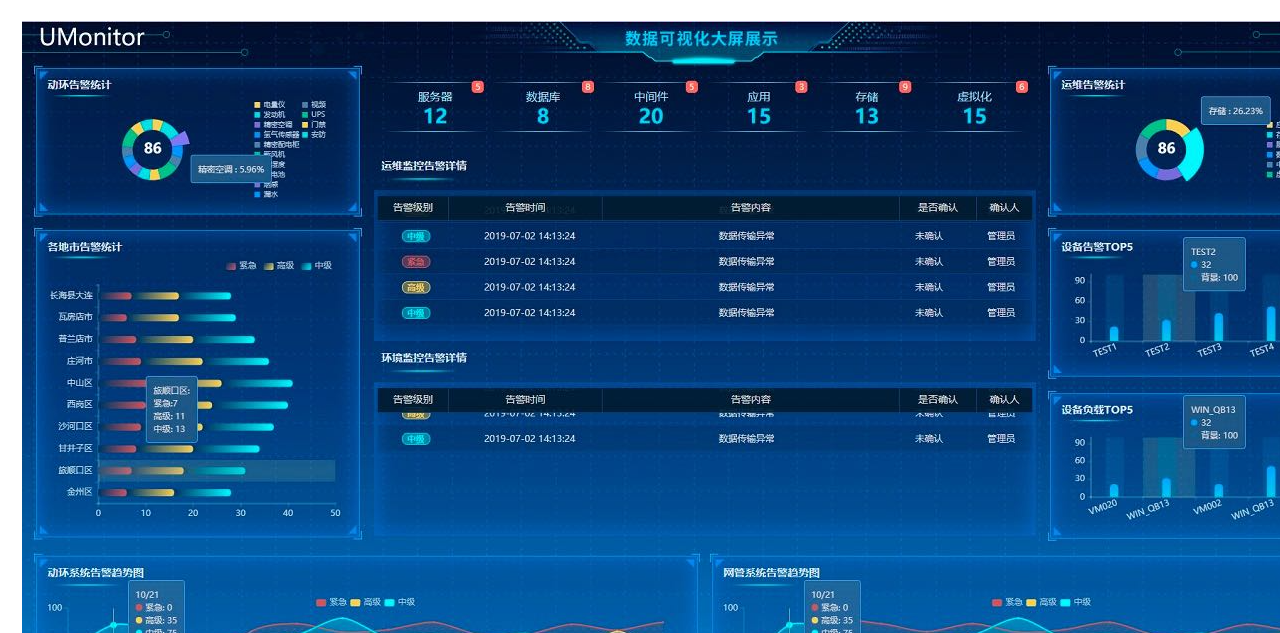Viewport: 1280px width, 633px height.
Task: Click the 庄河市 bar row label
Action: coord(79,362)
